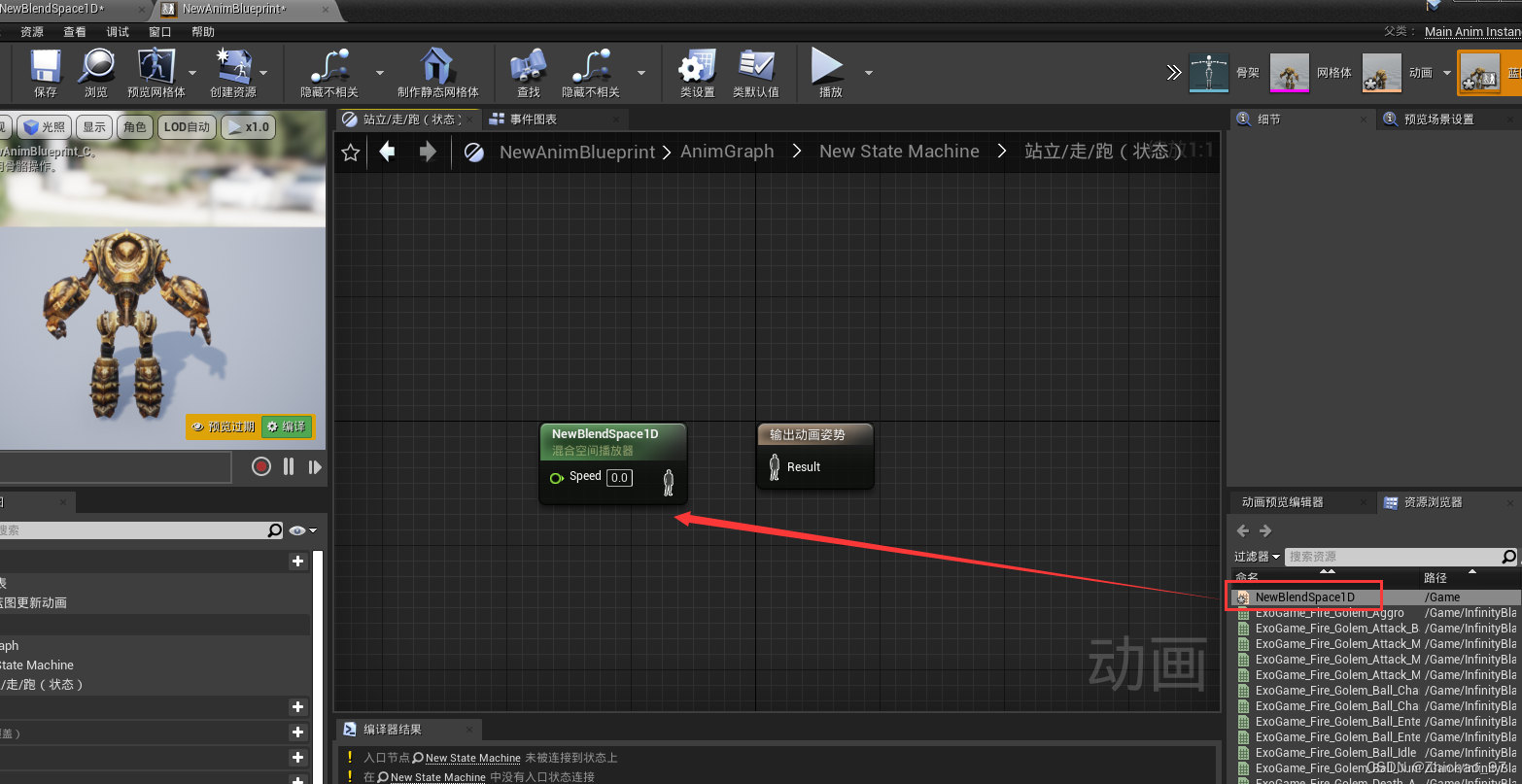This screenshot has height=784, width=1522.
Task: Click the search magnifier in 搜索资源 field
Action: (x=1508, y=557)
